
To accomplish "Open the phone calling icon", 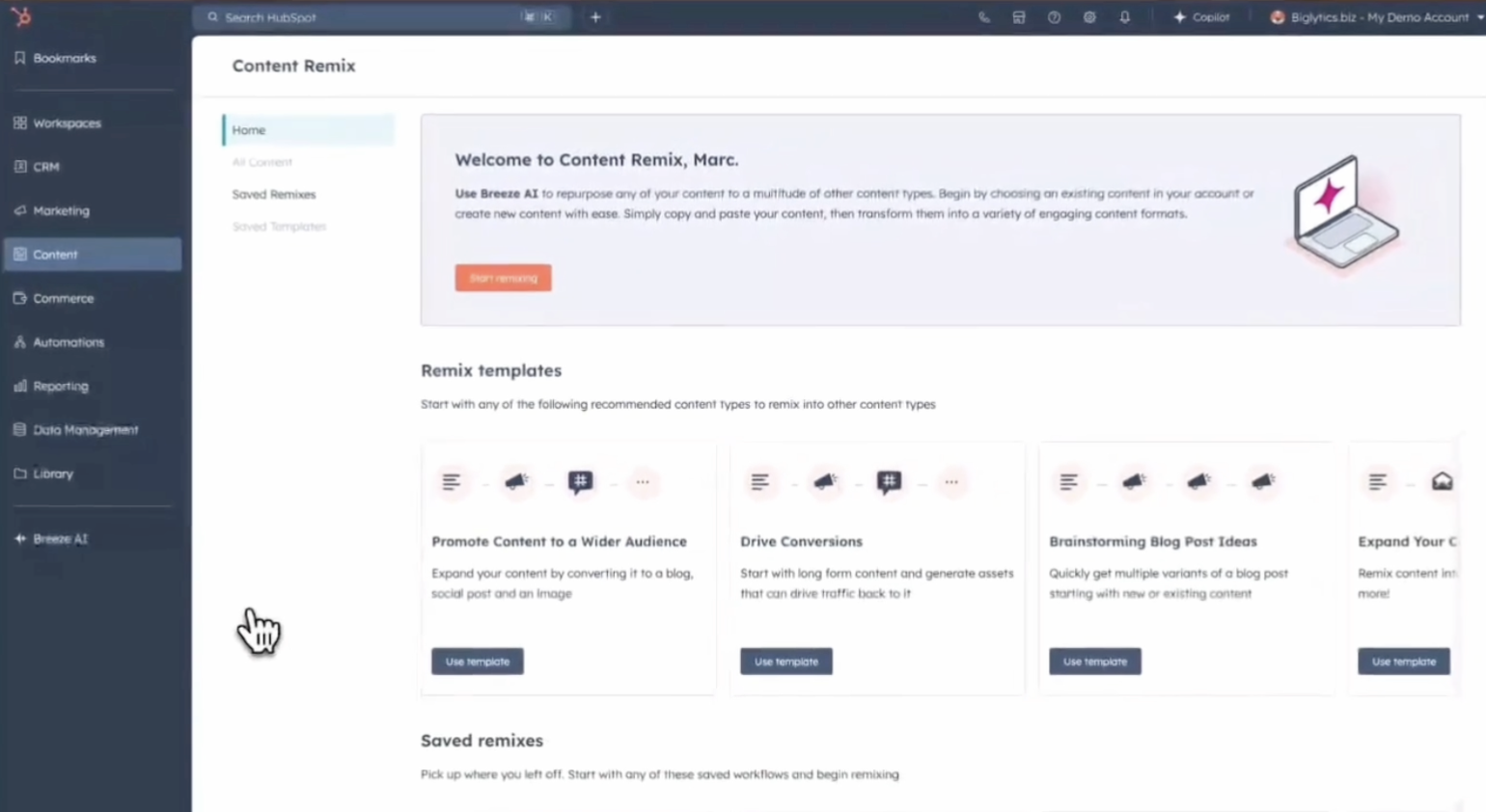I will pyautogui.click(x=983, y=17).
